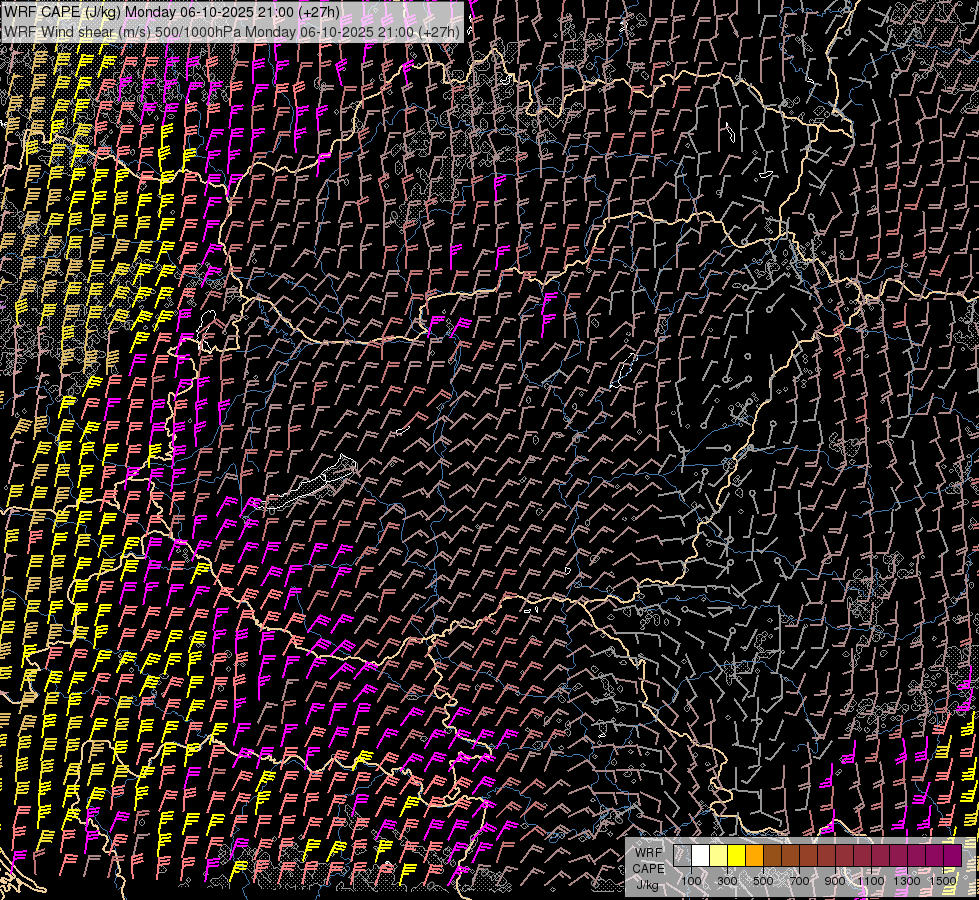Select the 500 value under the color bar
979x900 pixels.
(x=763, y=880)
